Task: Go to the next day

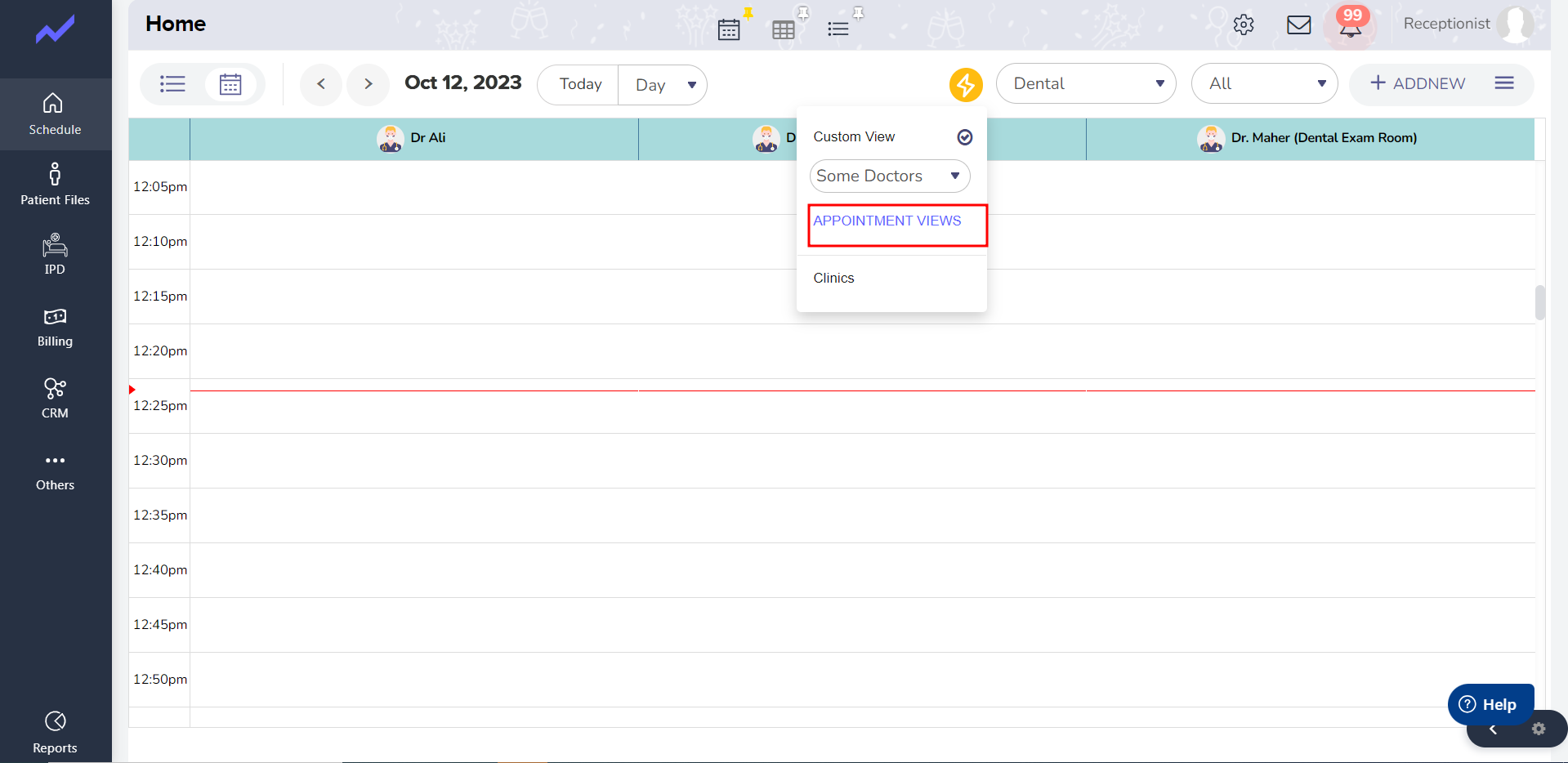Action: pyautogui.click(x=369, y=84)
